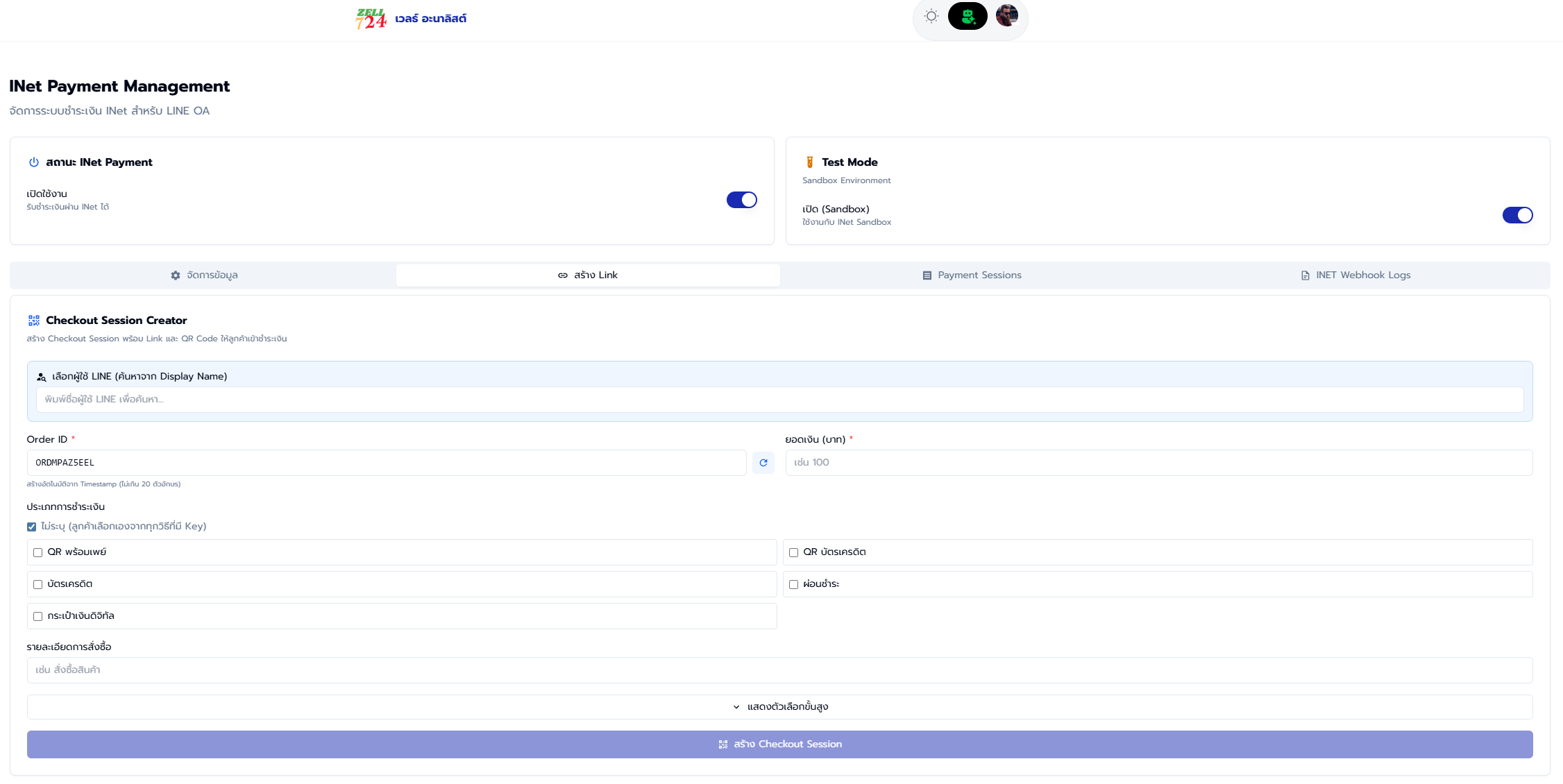Open the Payment Sessions tab
Image resolution: width=1563 pixels, height=784 pixels.
pyautogui.click(x=972, y=275)
